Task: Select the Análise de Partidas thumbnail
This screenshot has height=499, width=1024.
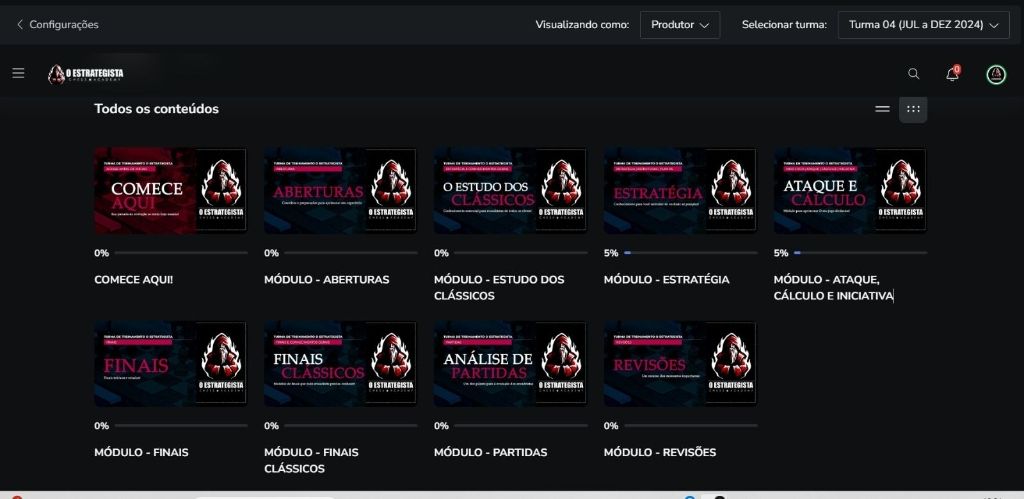Action: 510,363
